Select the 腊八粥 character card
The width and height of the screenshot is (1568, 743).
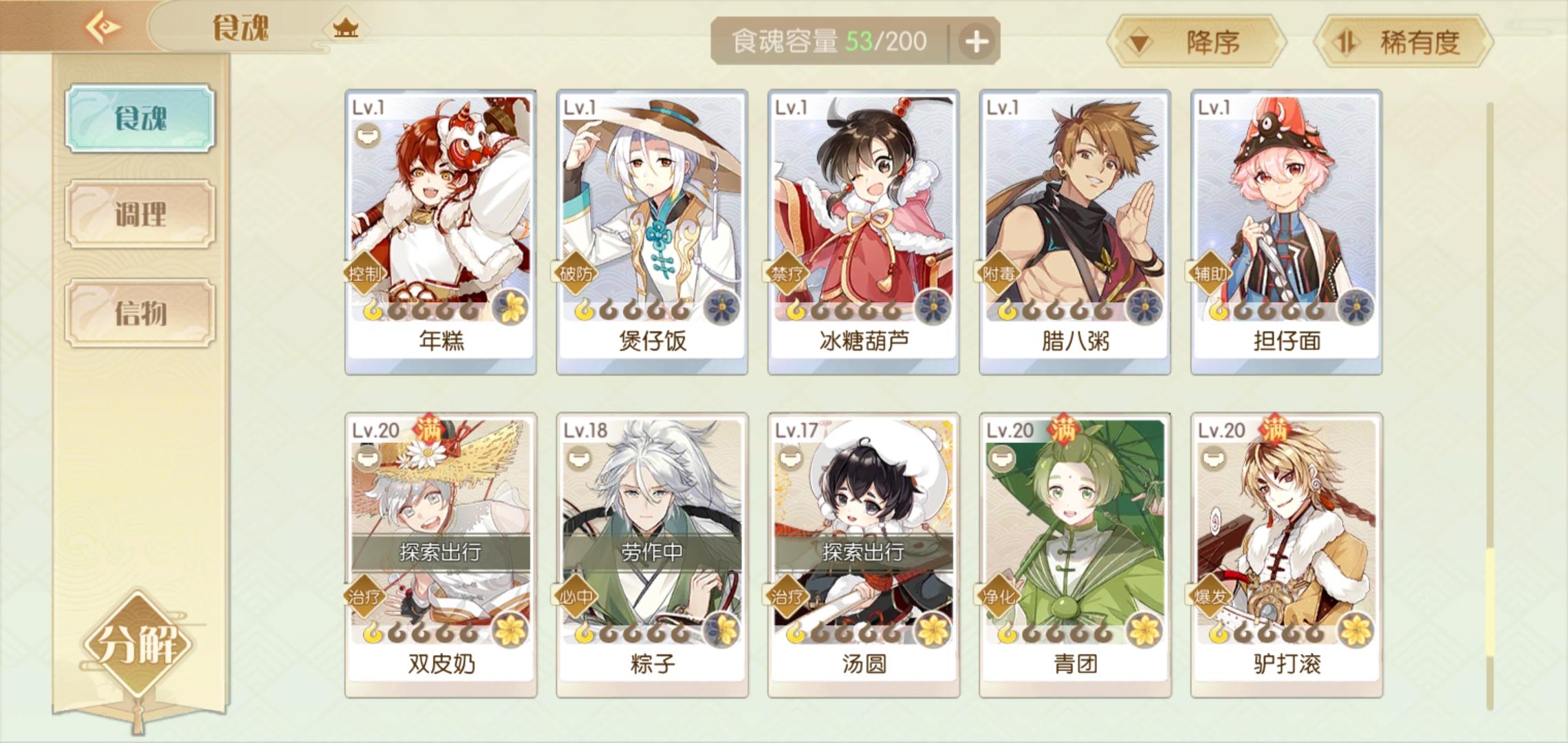pyautogui.click(x=1075, y=232)
